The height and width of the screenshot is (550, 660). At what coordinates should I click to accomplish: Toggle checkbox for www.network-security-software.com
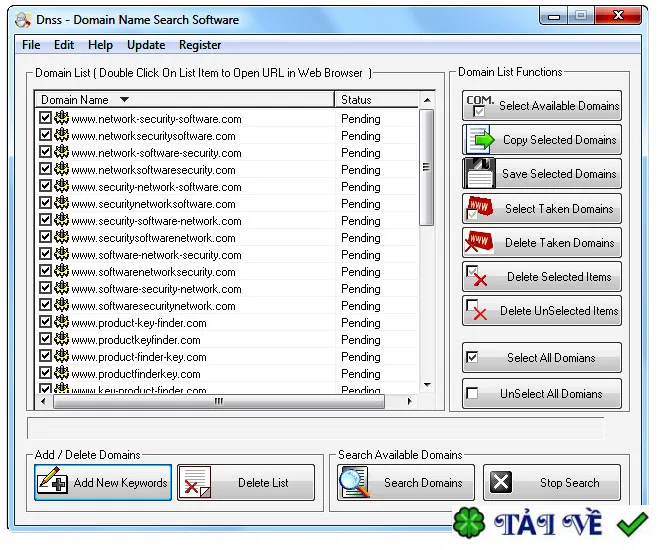click(x=45, y=118)
